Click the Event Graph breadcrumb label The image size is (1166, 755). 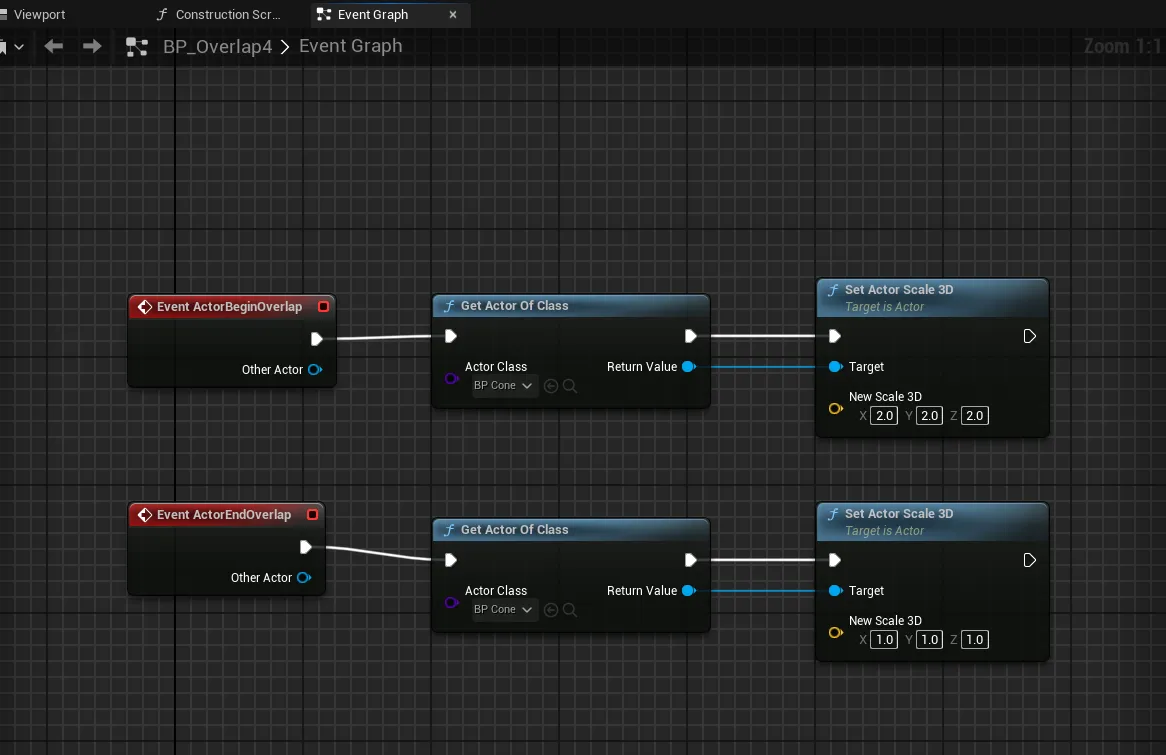350,45
